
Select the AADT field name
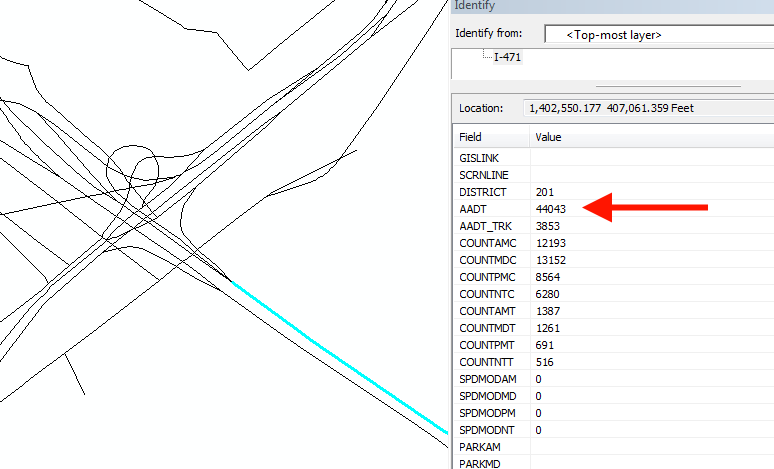(x=472, y=209)
